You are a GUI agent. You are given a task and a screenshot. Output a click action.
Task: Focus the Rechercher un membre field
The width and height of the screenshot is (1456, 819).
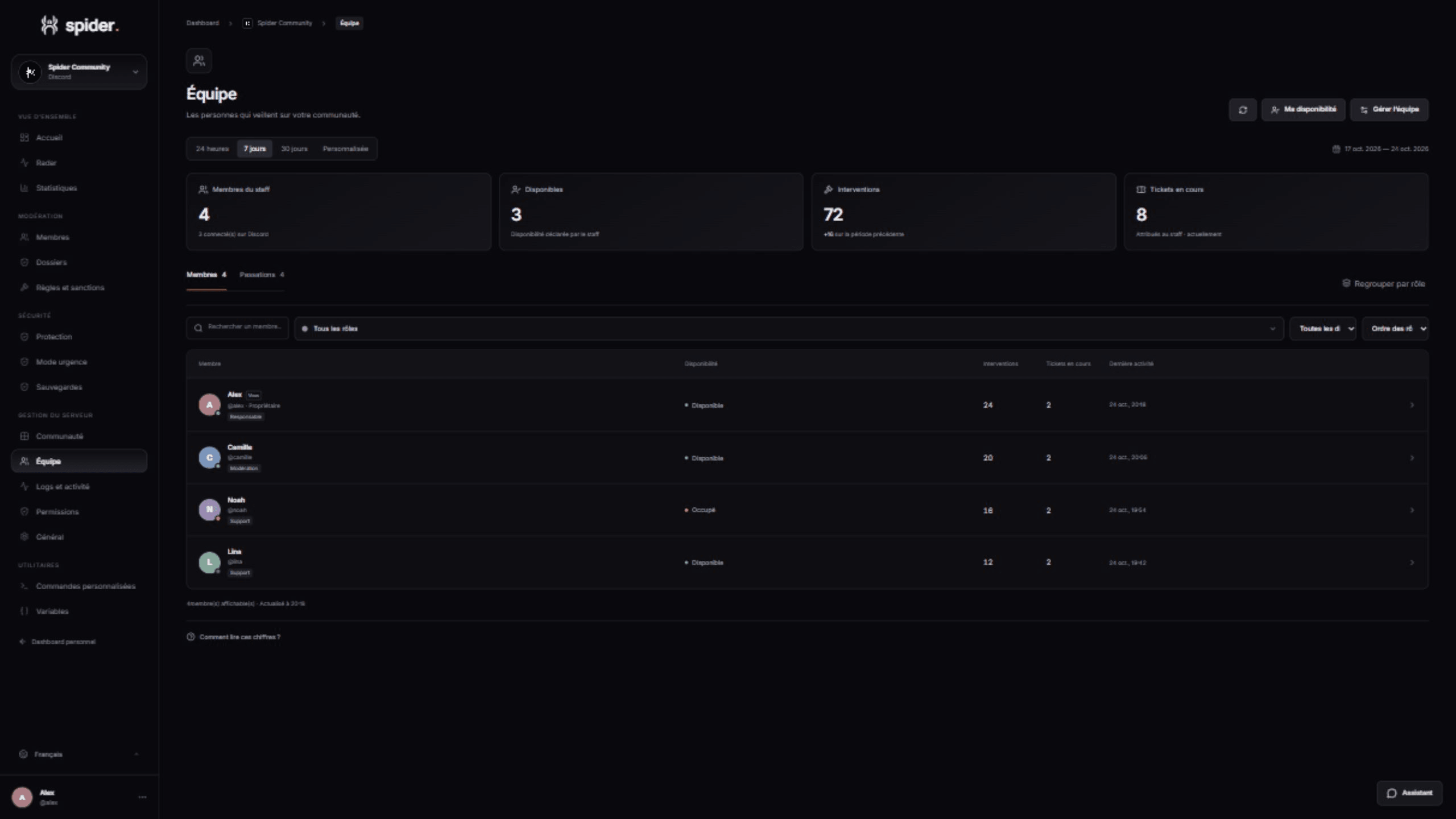click(x=238, y=328)
